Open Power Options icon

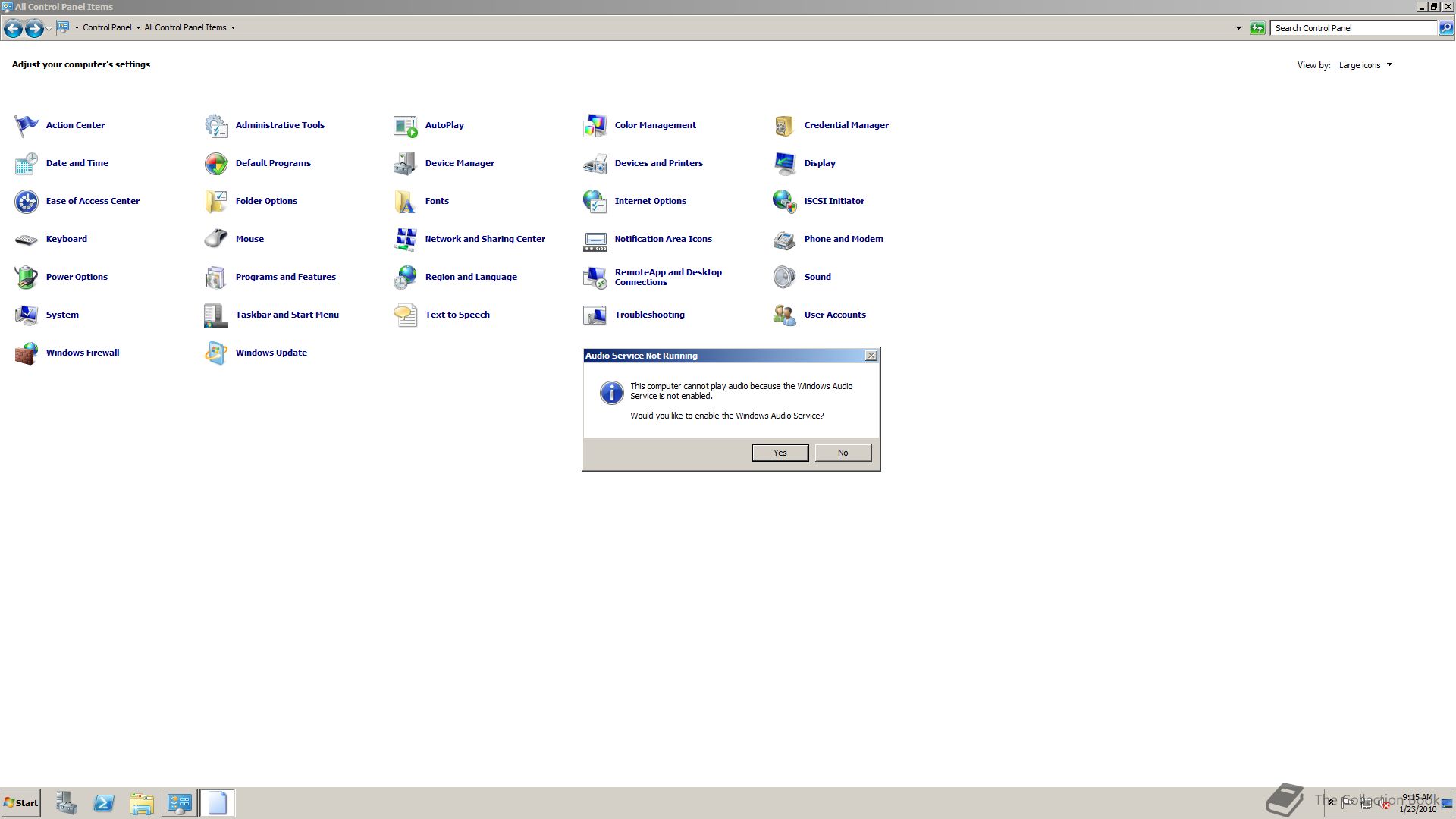pyautogui.click(x=27, y=277)
